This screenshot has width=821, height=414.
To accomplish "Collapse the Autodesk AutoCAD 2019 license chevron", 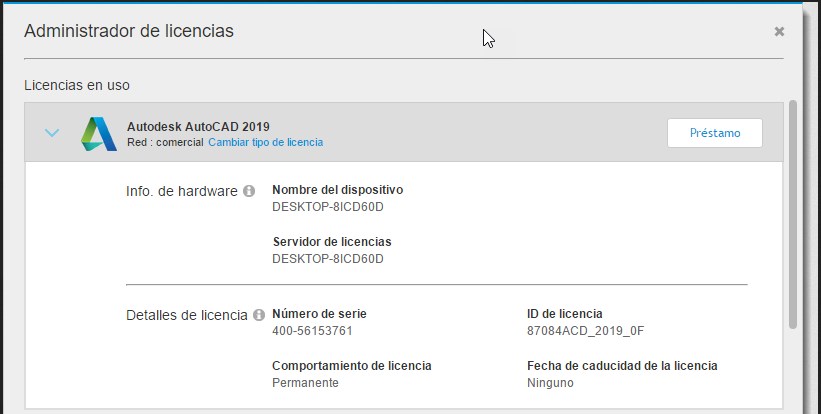I will pos(52,133).
